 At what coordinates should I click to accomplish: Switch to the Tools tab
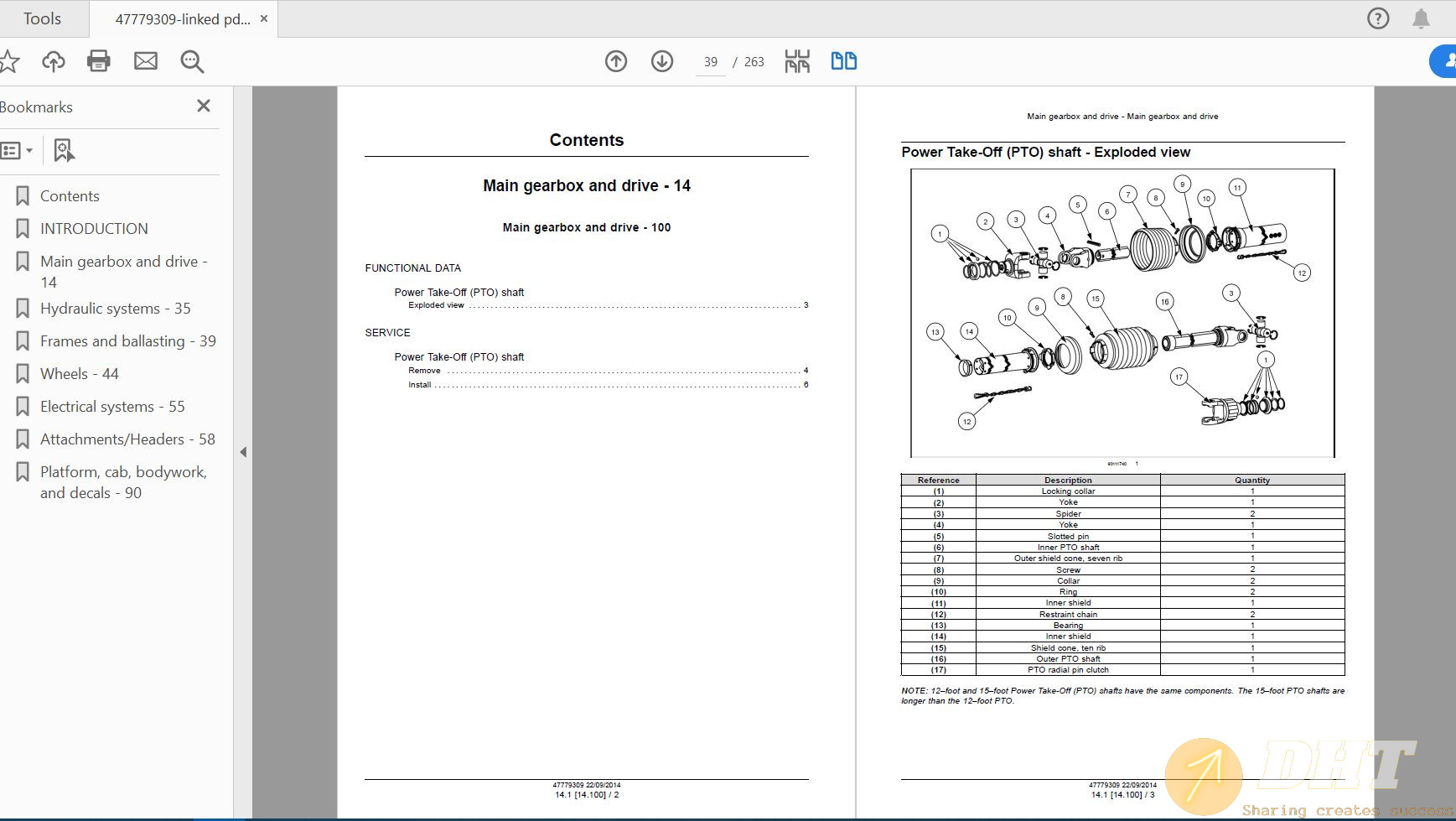[42, 18]
